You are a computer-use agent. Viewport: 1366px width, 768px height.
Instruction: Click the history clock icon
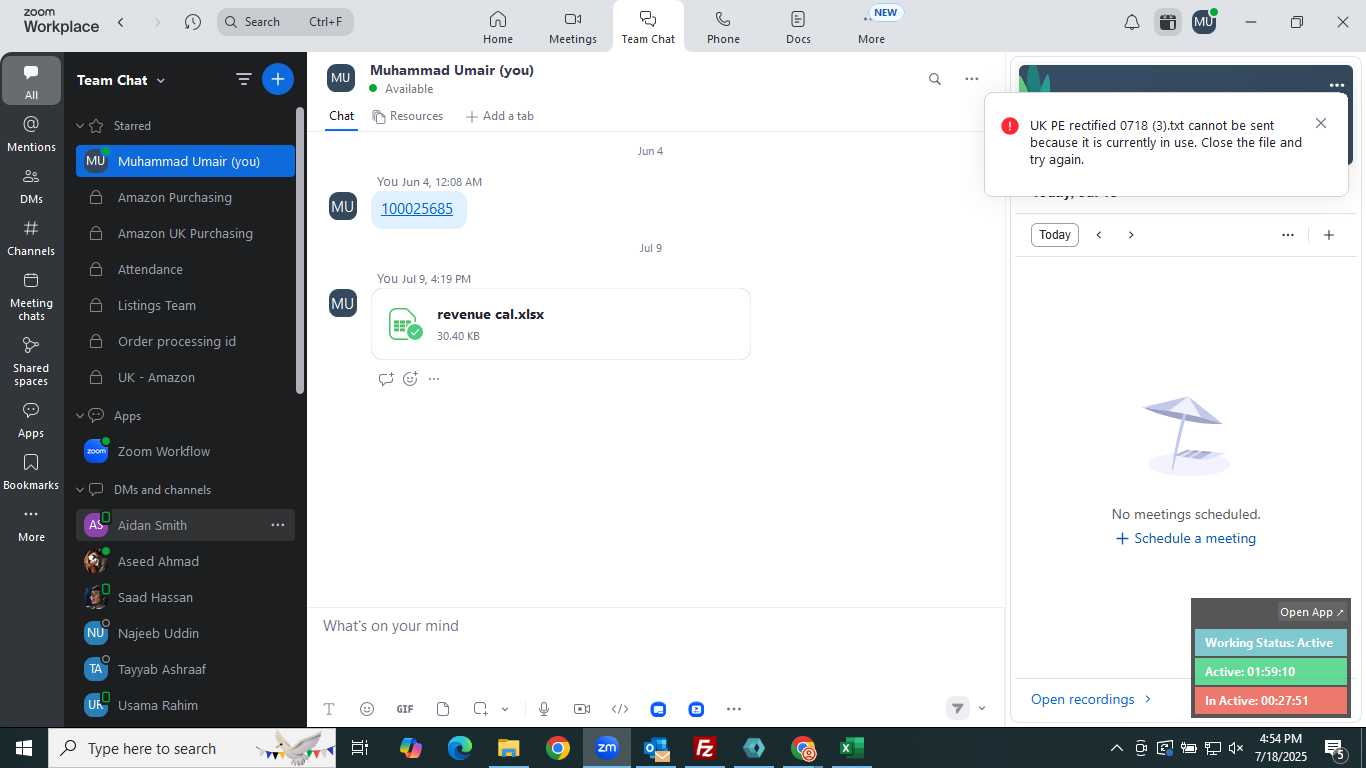tap(193, 22)
